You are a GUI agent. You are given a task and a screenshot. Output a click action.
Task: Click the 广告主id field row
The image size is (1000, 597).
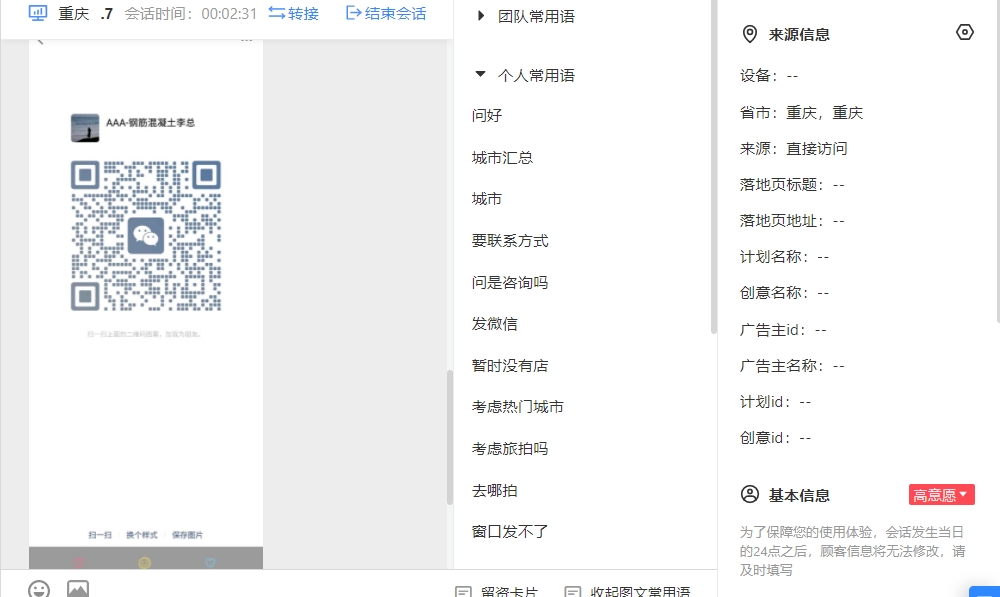tap(783, 330)
